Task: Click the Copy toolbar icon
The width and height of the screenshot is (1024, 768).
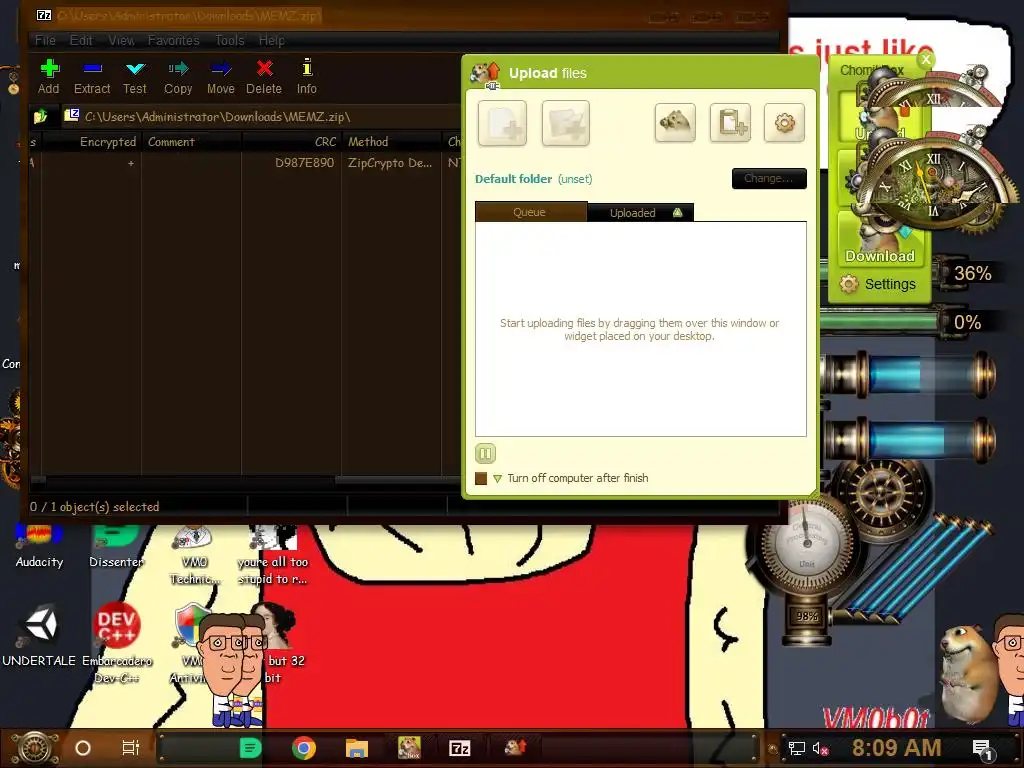Action: [x=178, y=77]
